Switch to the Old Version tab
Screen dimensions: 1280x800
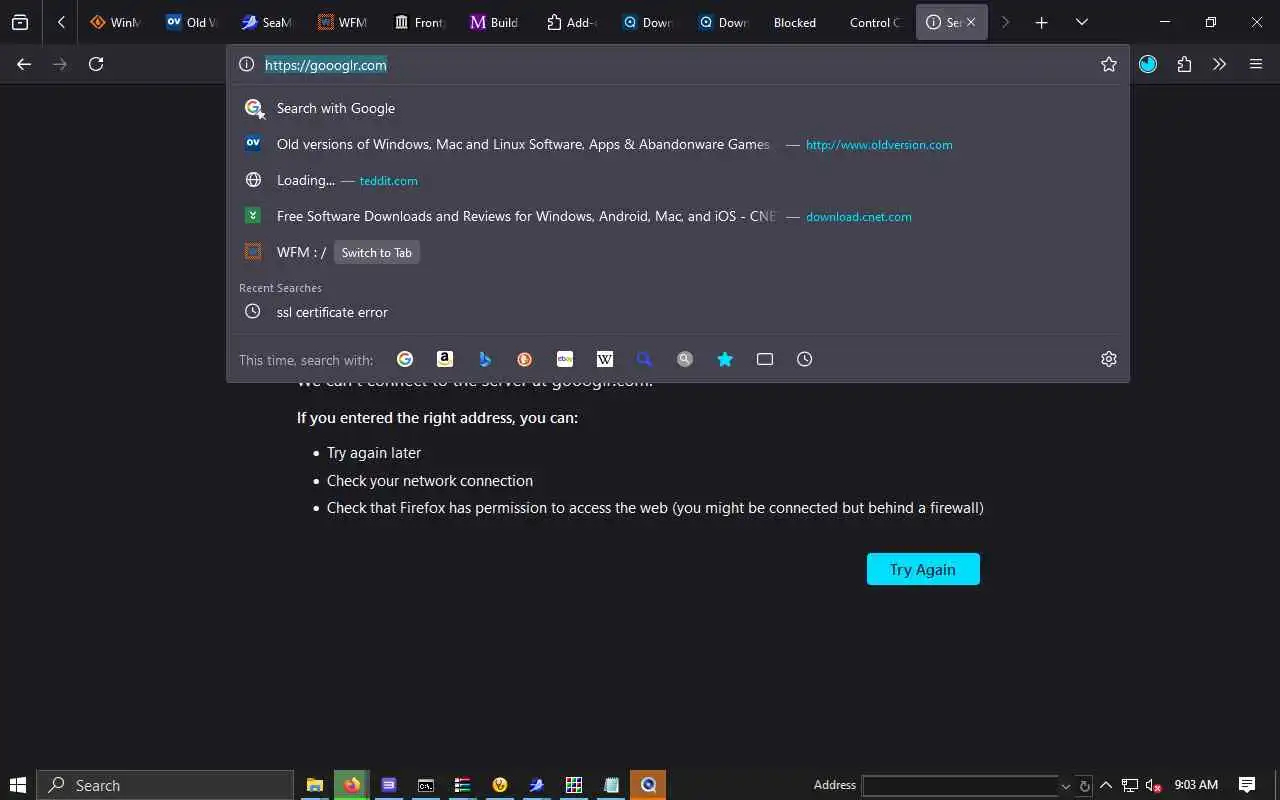[x=192, y=22]
